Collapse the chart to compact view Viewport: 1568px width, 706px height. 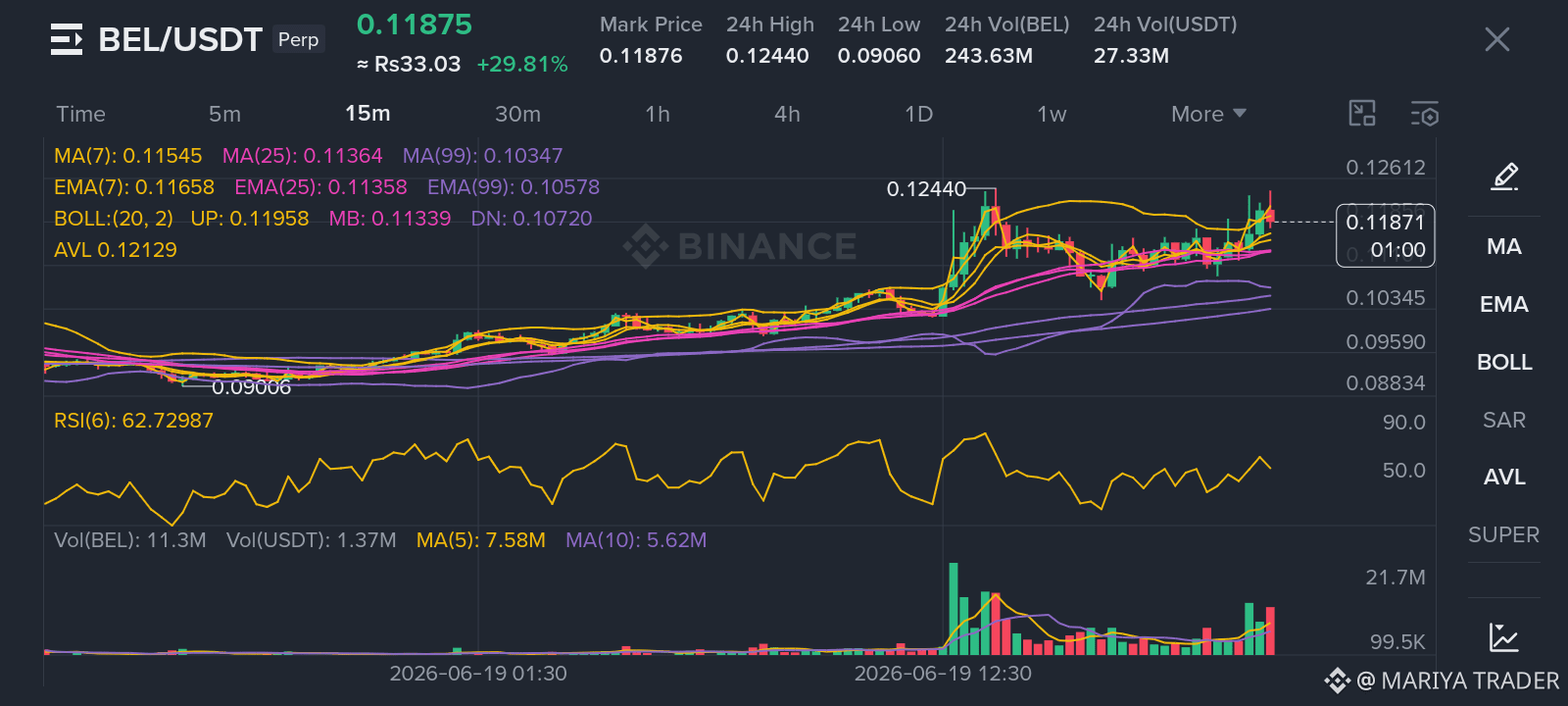point(1362,114)
